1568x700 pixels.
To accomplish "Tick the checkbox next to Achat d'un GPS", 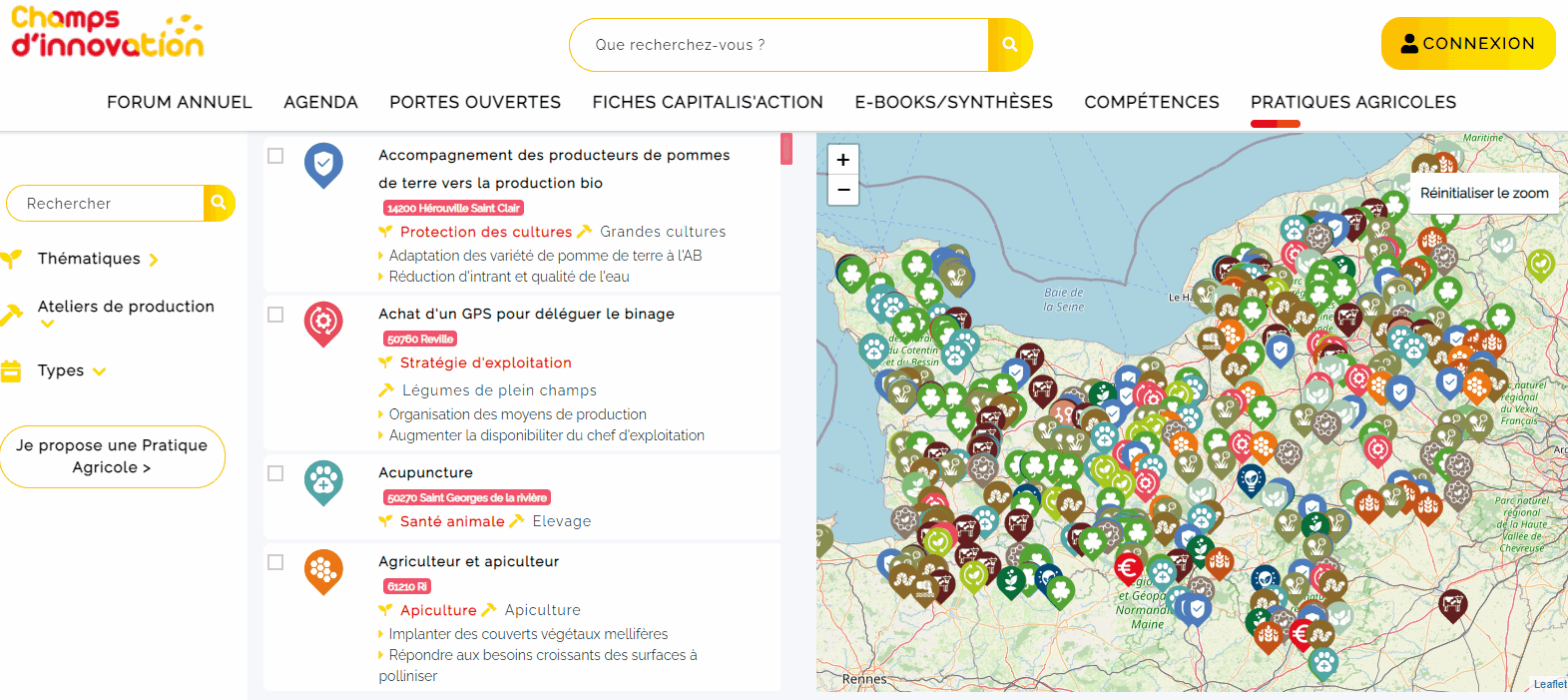I will pyautogui.click(x=275, y=315).
